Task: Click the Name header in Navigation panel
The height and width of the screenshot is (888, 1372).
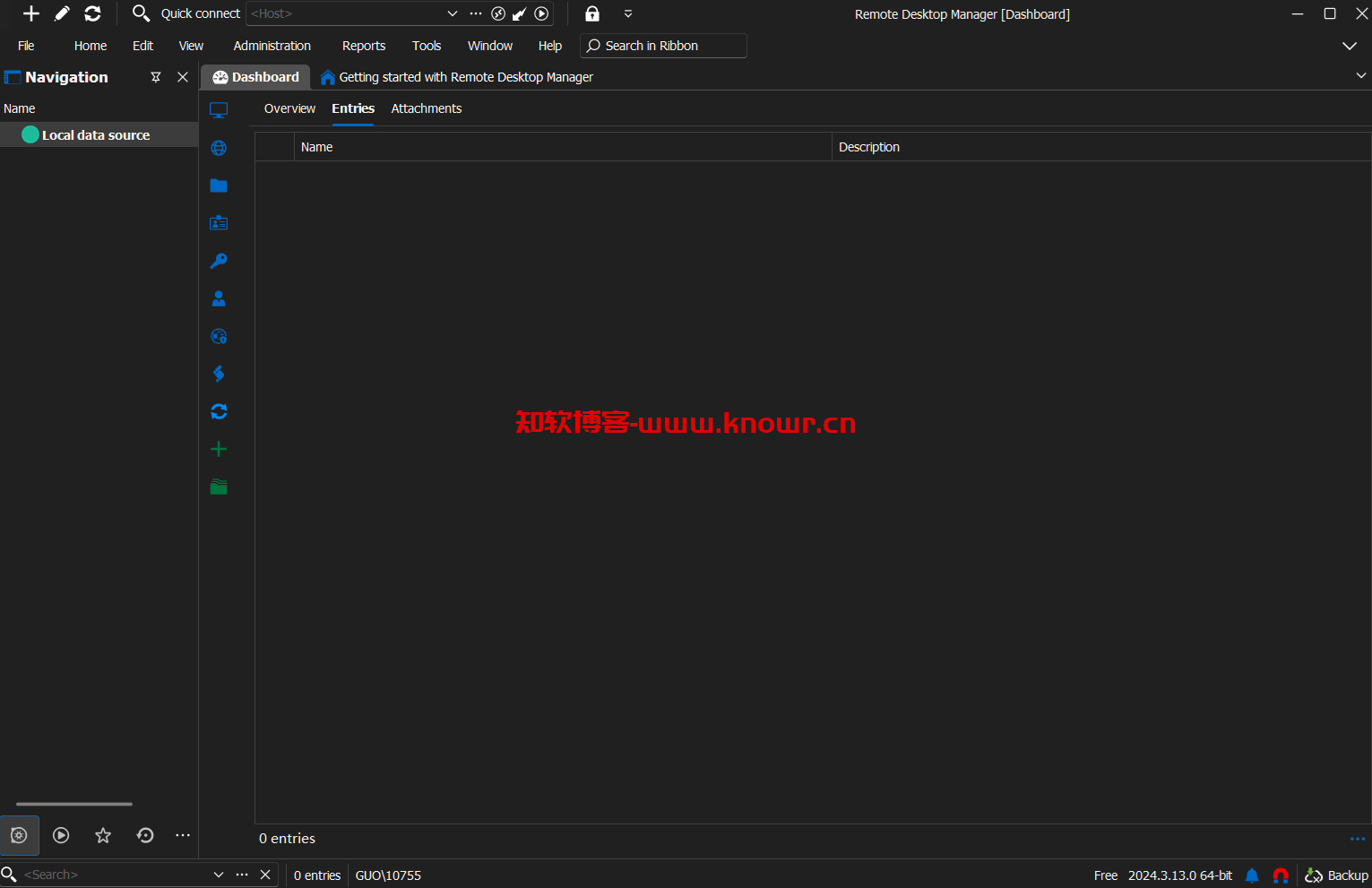Action: pyautogui.click(x=20, y=108)
